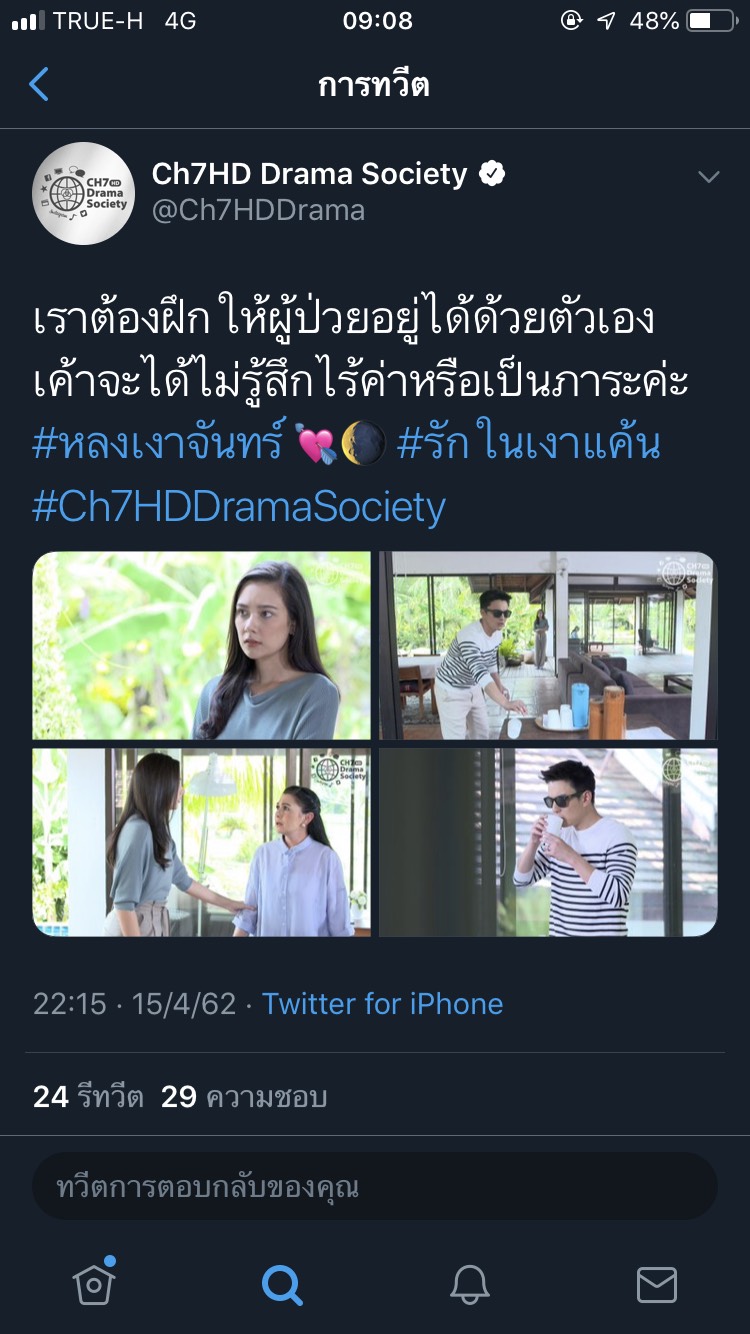750x1334 pixels.
Task: Open photo of two women talking
Action: pyautogui.click(x=201, y=842)
